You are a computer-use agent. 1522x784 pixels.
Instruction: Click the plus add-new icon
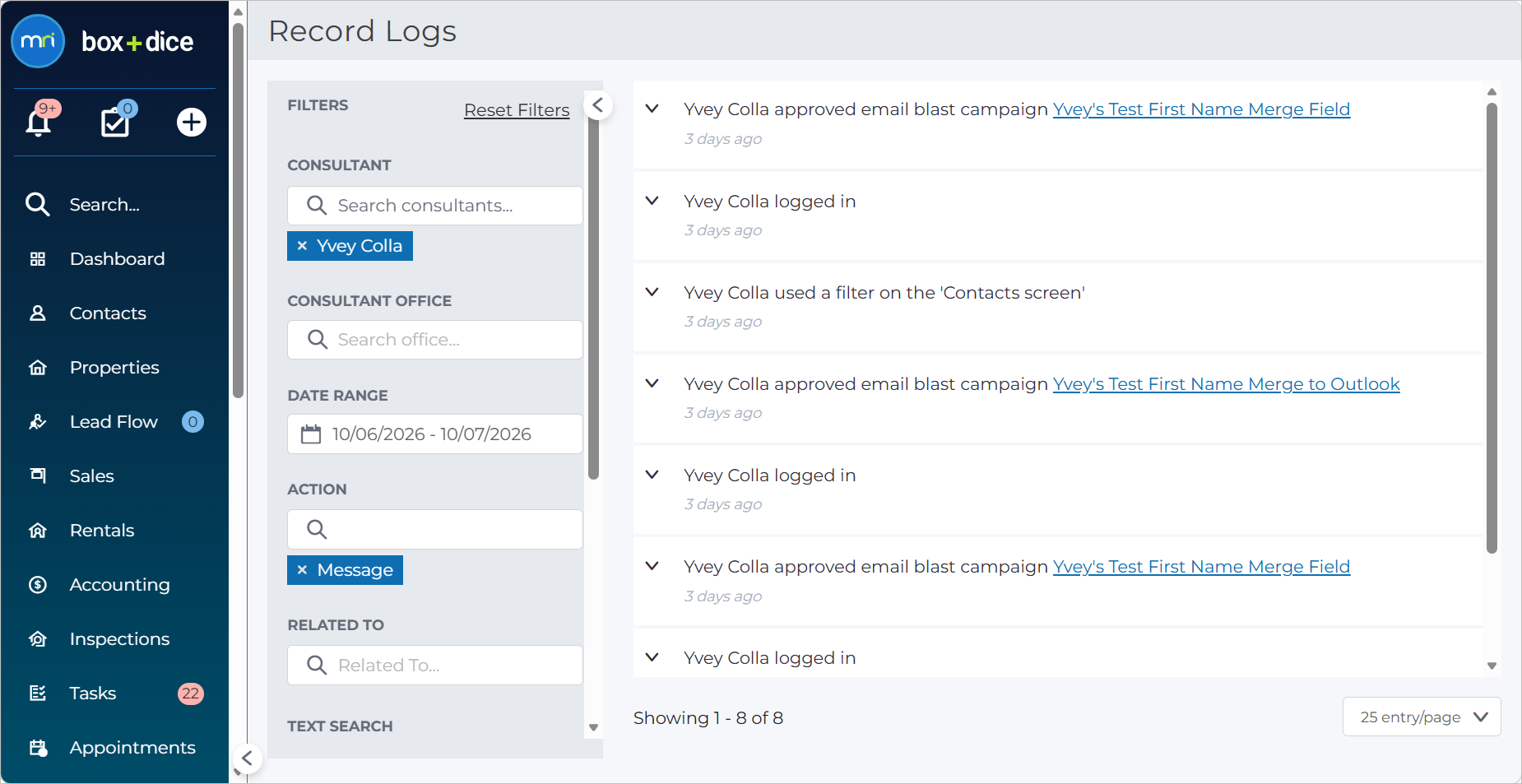(x=192, y=122)
